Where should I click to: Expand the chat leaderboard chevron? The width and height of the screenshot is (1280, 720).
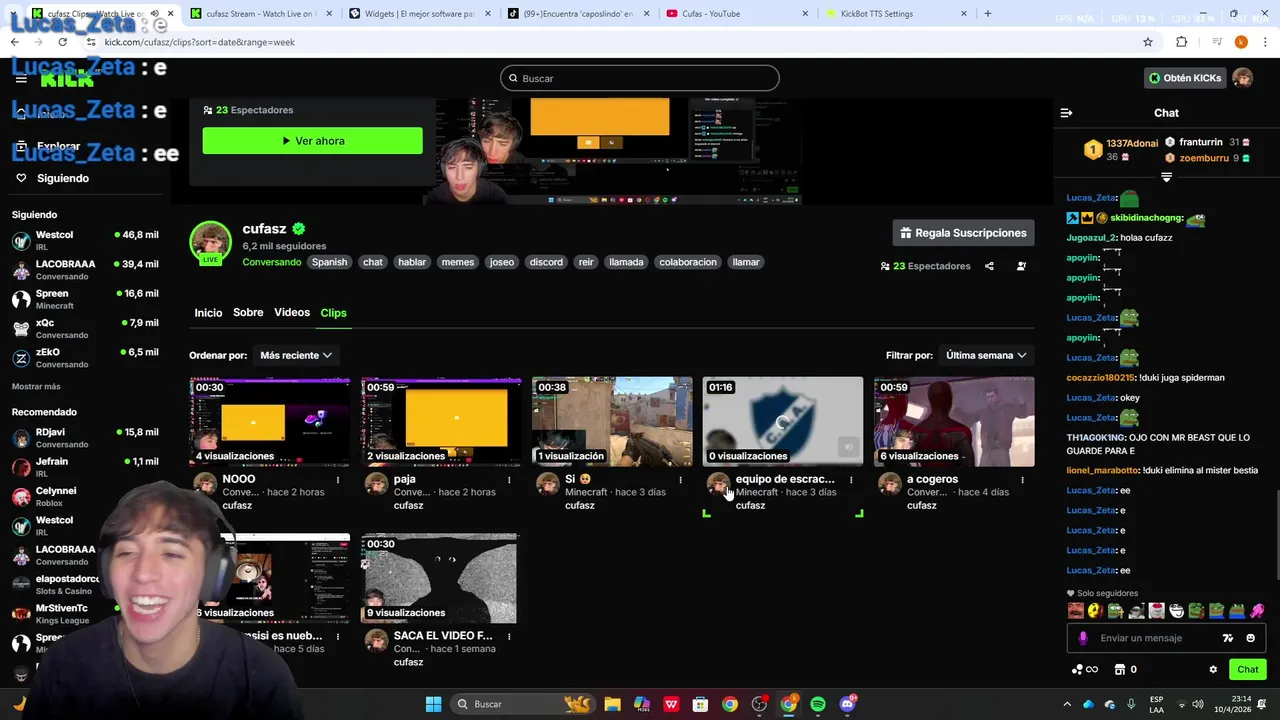1166,177
